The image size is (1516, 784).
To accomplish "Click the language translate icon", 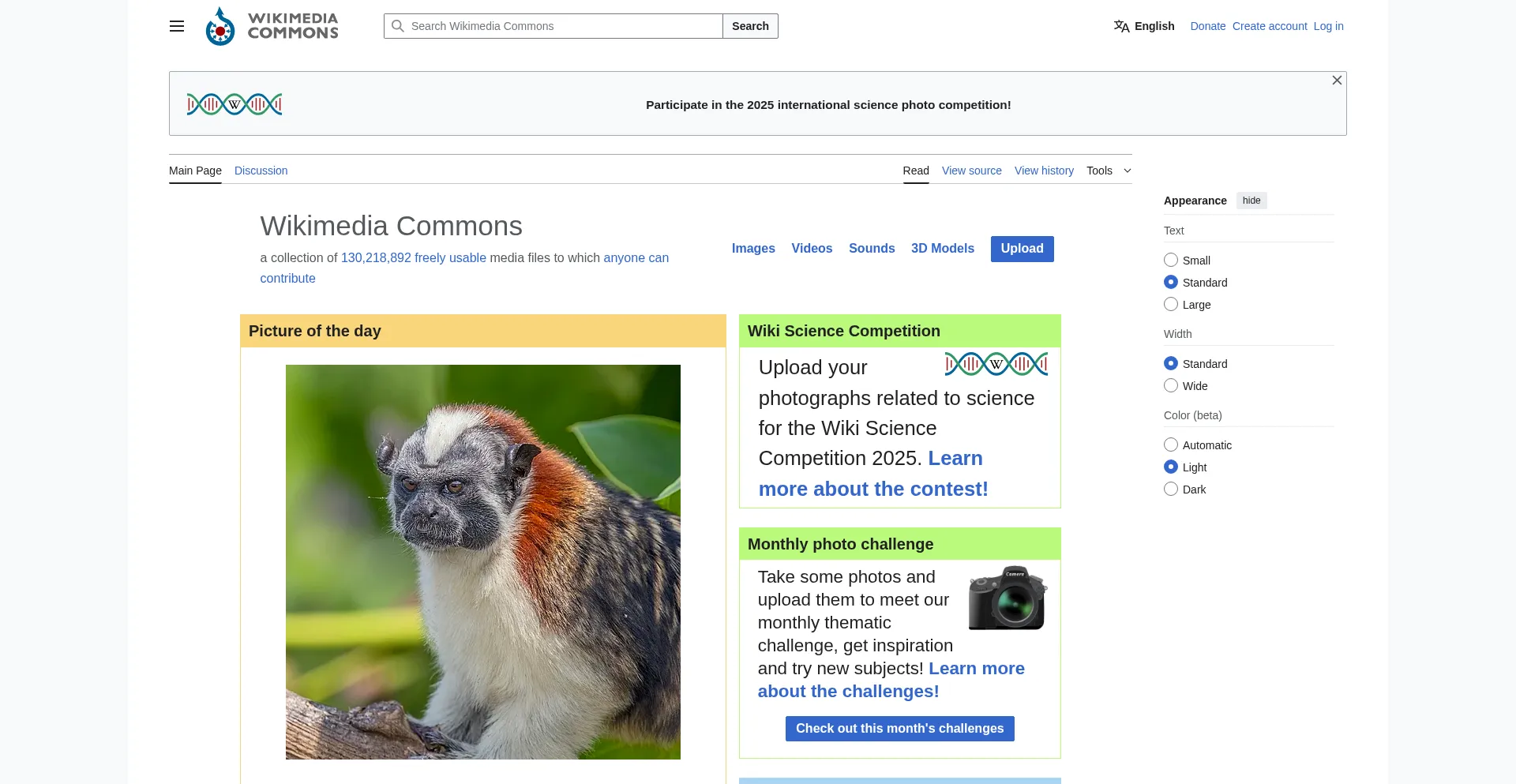I will pyautogui.click(x=1121, y=26).
